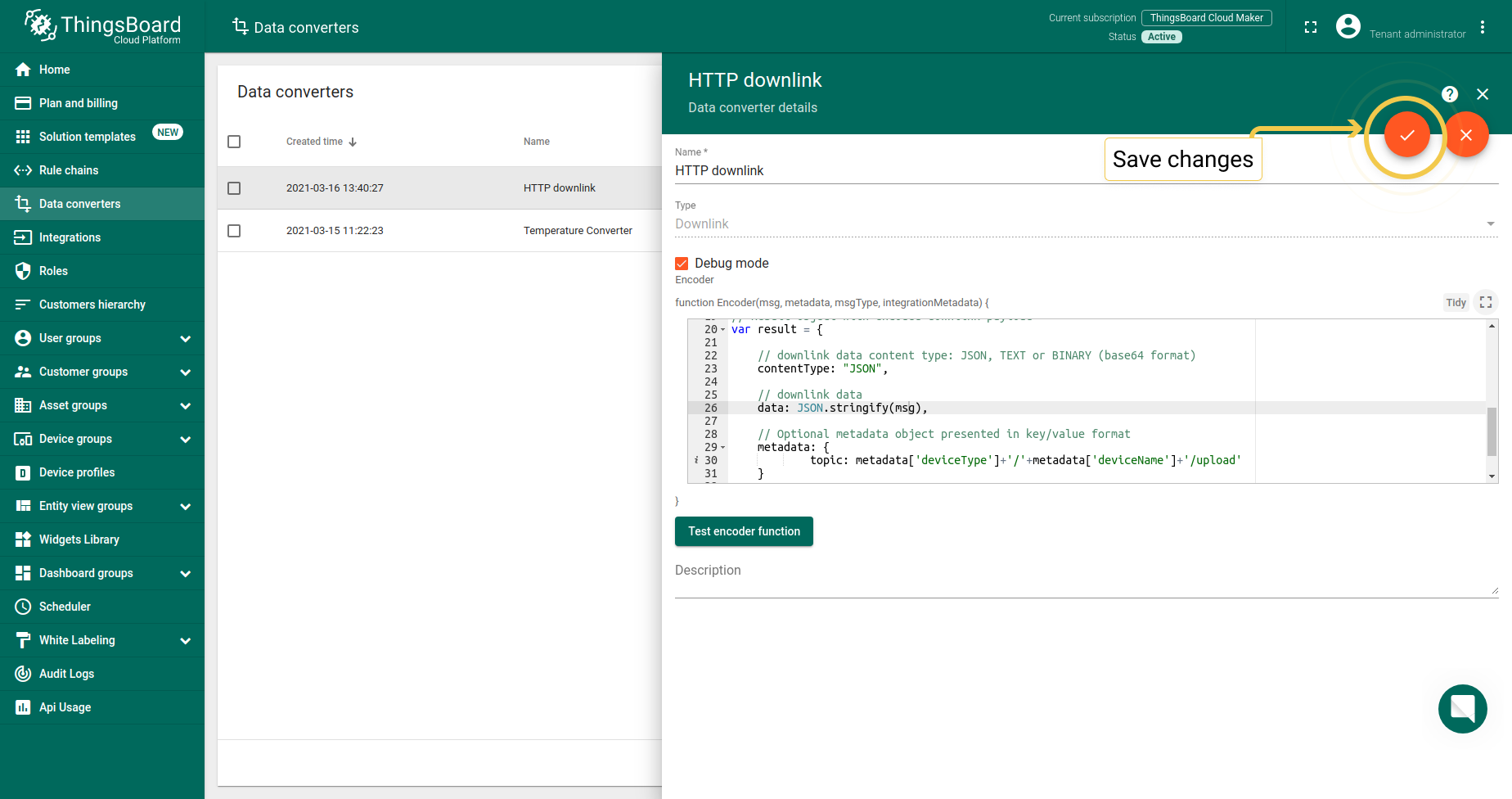Image resolution: width=1512 pixels, height=799 pixels.
Task: Expand Dashboard groups chevron
Action: (186, 573)
